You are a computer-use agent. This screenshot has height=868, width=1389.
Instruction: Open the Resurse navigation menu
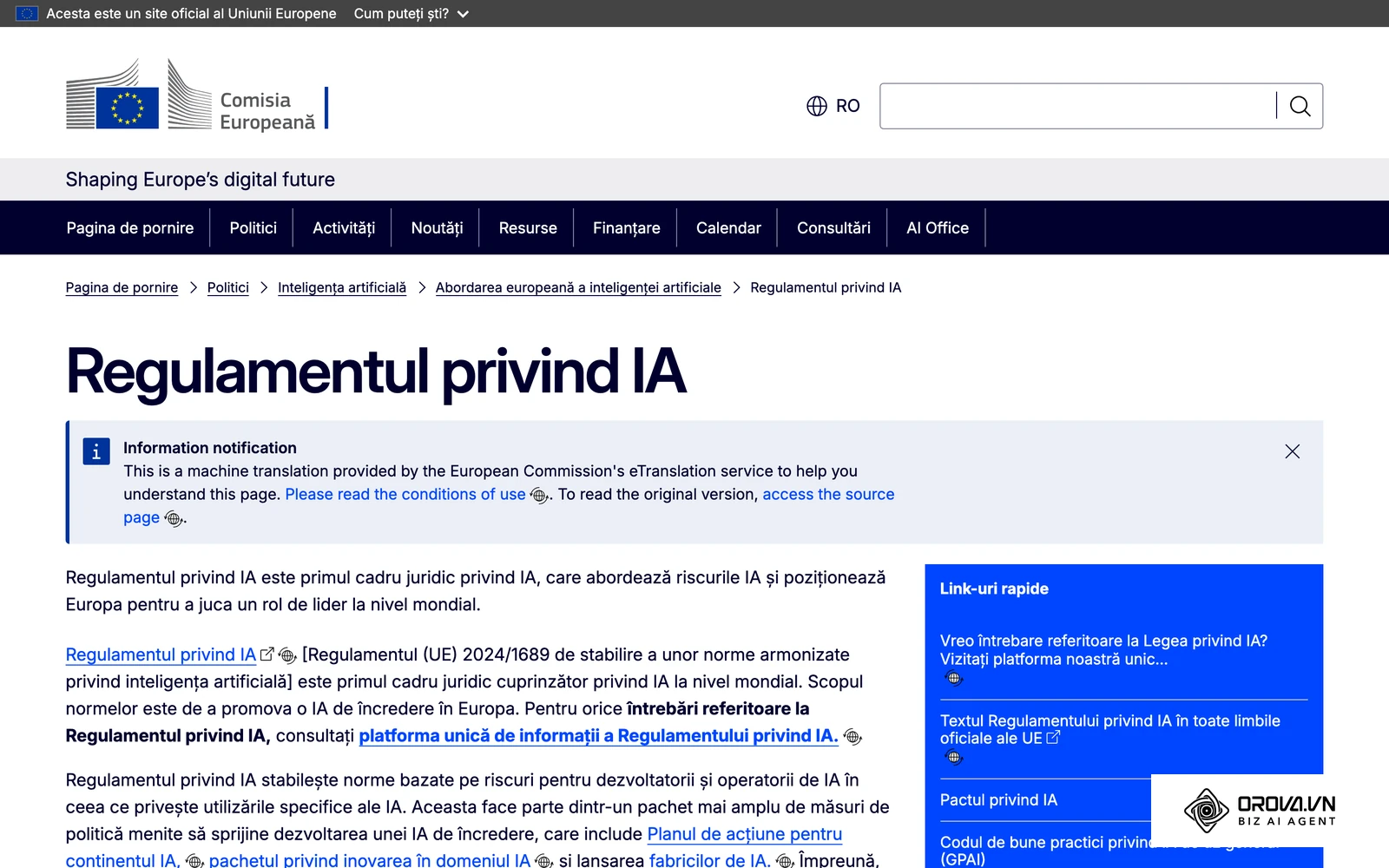tap(528, 227)
